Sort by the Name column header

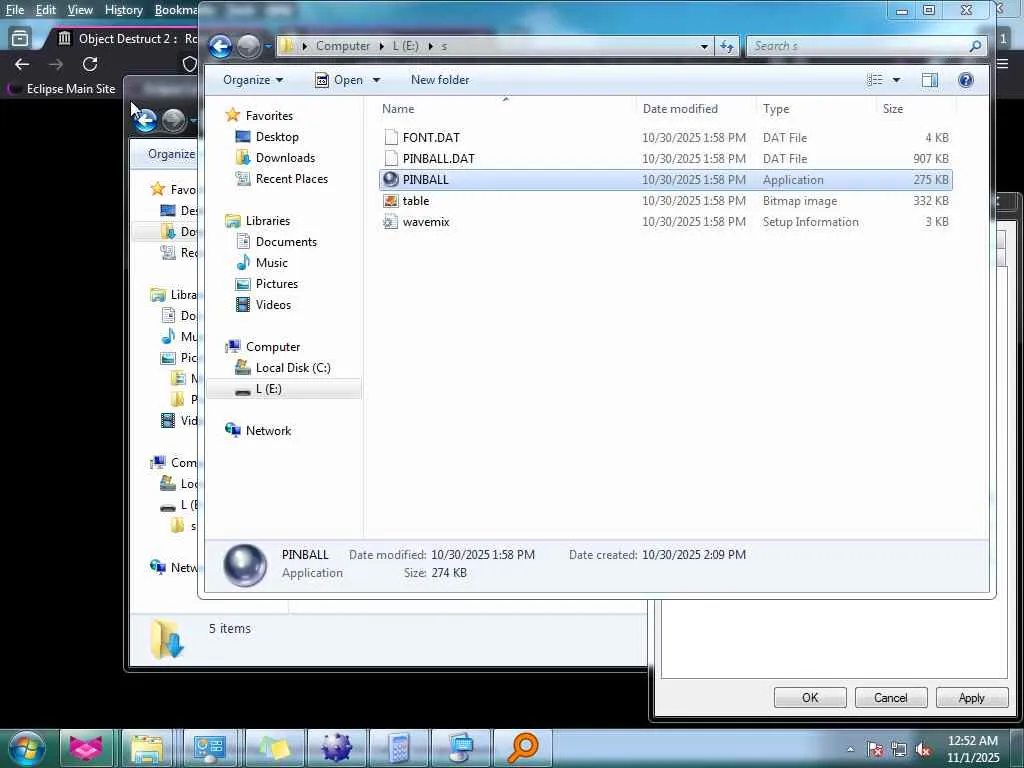[506, 109]
